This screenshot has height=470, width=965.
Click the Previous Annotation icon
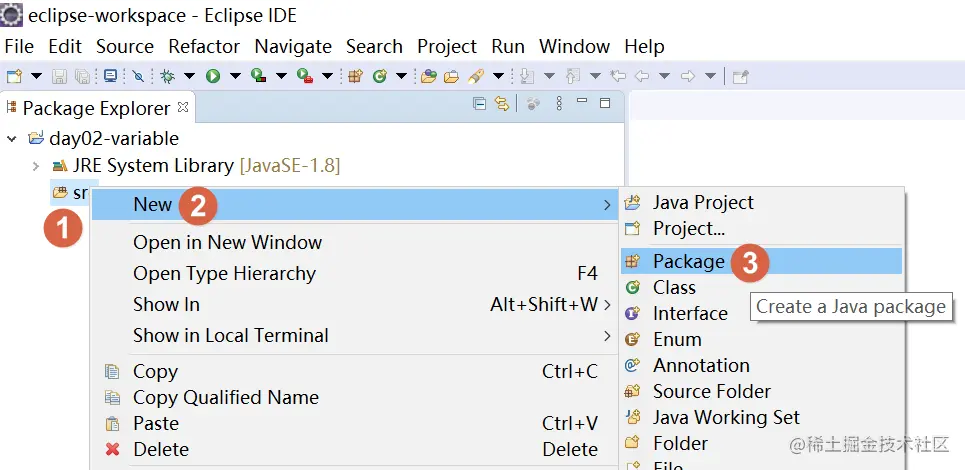click(x=572, y=76)
